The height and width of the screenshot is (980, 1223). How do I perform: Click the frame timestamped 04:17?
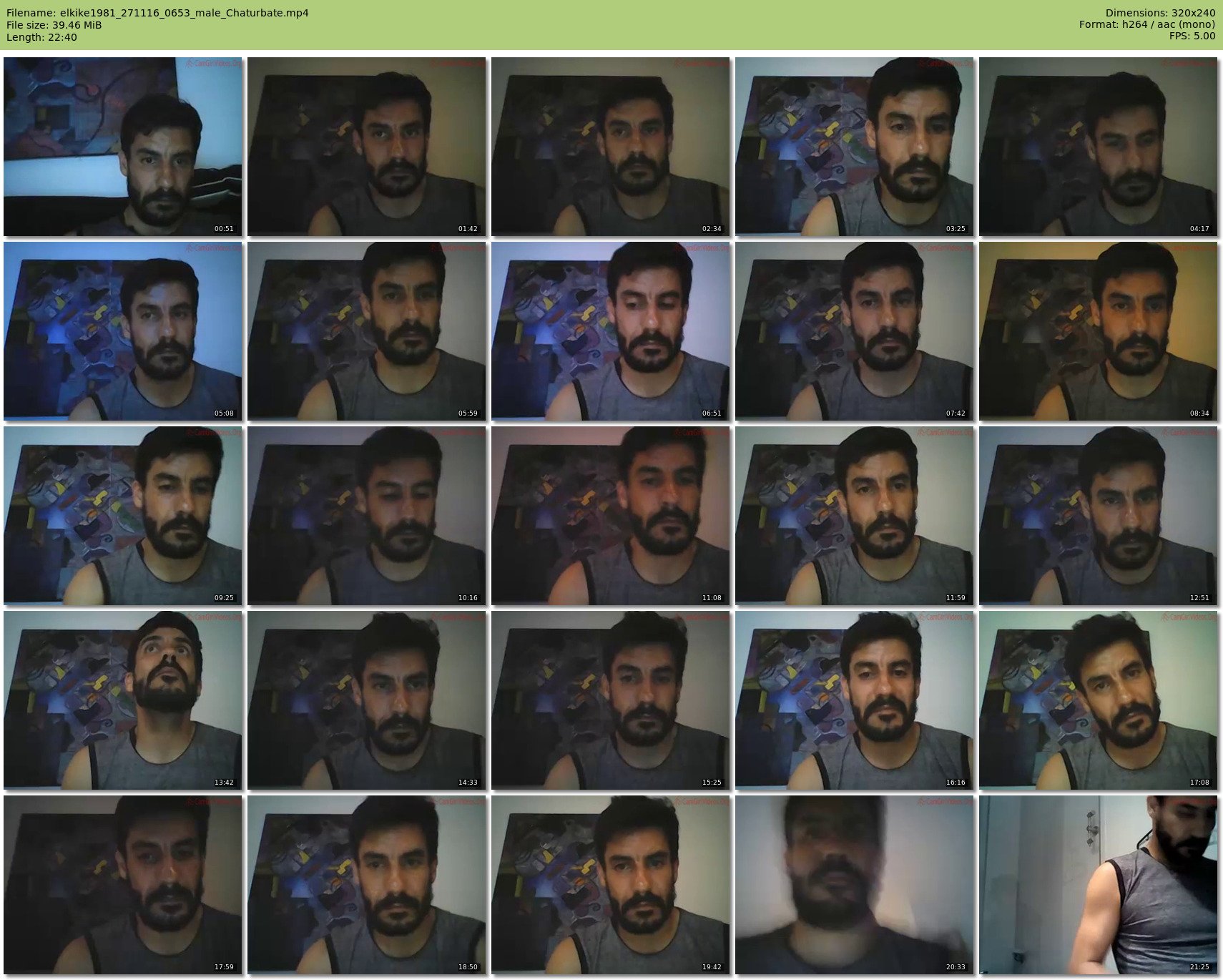point(1098,147)
